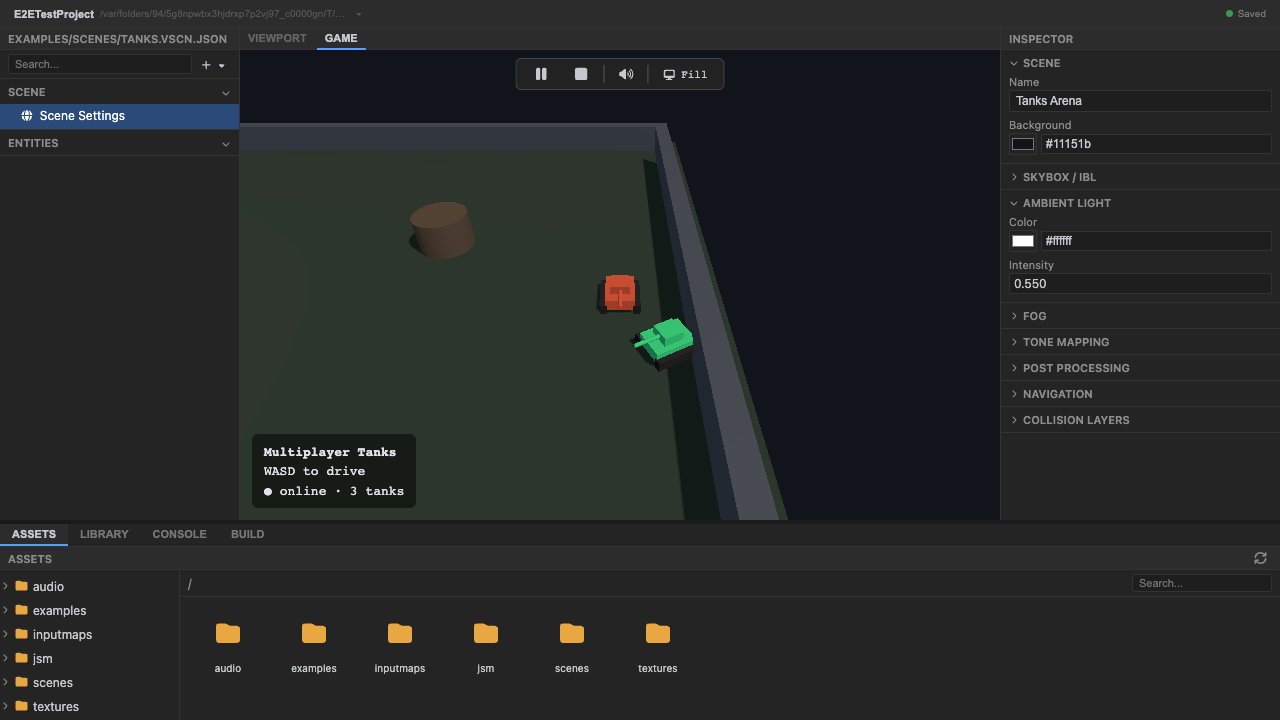Edit the ambient intensity 0.550 field
Viewport: 1280px width, 720px height.
1140,284
